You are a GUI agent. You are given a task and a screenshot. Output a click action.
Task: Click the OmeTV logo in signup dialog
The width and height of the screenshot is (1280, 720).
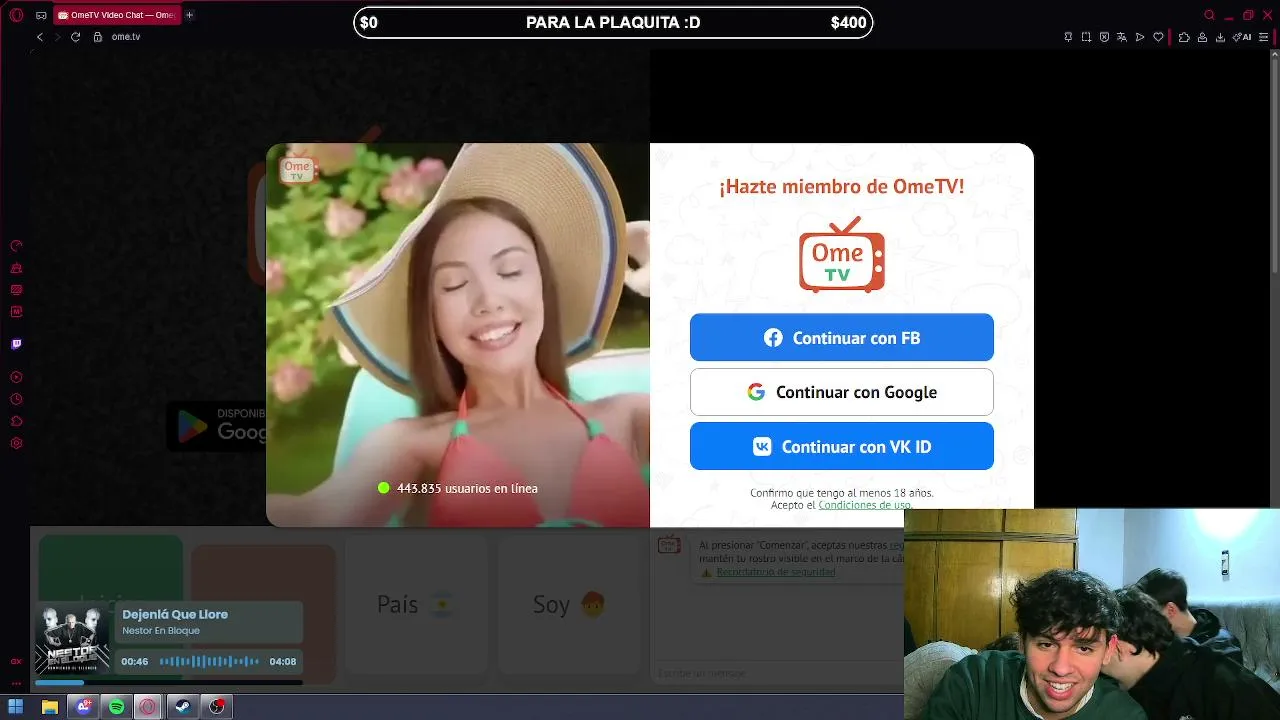842,255
